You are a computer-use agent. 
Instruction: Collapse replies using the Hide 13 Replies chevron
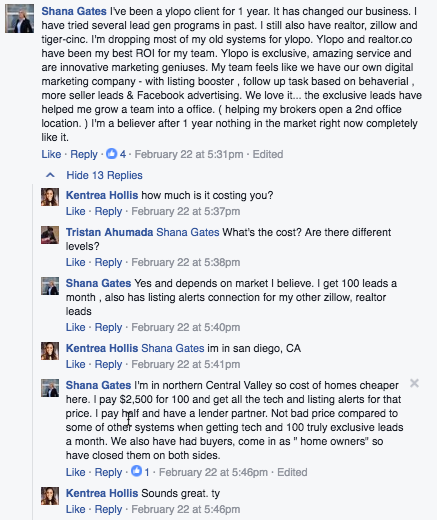click(x=50, y=175)
